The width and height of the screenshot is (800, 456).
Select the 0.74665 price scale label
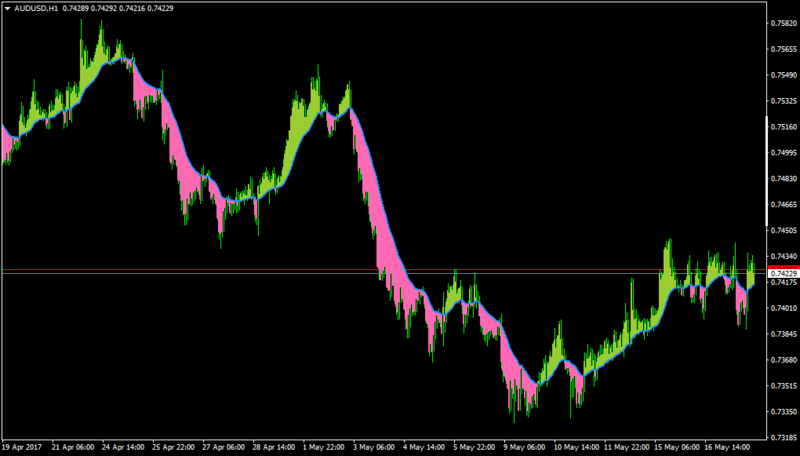coord(784,205)
